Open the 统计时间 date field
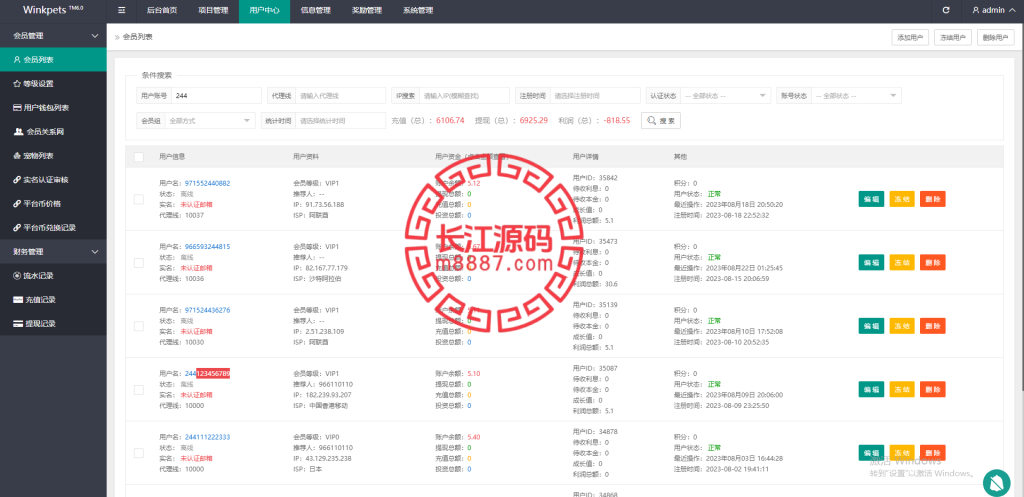Screen dimensions: 1024x497 pos(340,121)
